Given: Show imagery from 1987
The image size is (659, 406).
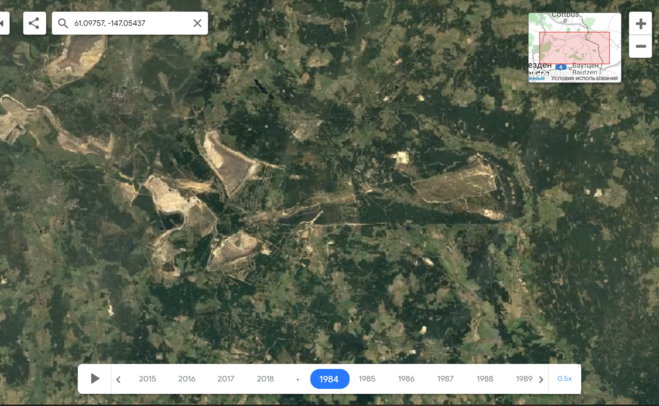Looking at the screenshot, I should pyautogui.click(x=445, y=379).
